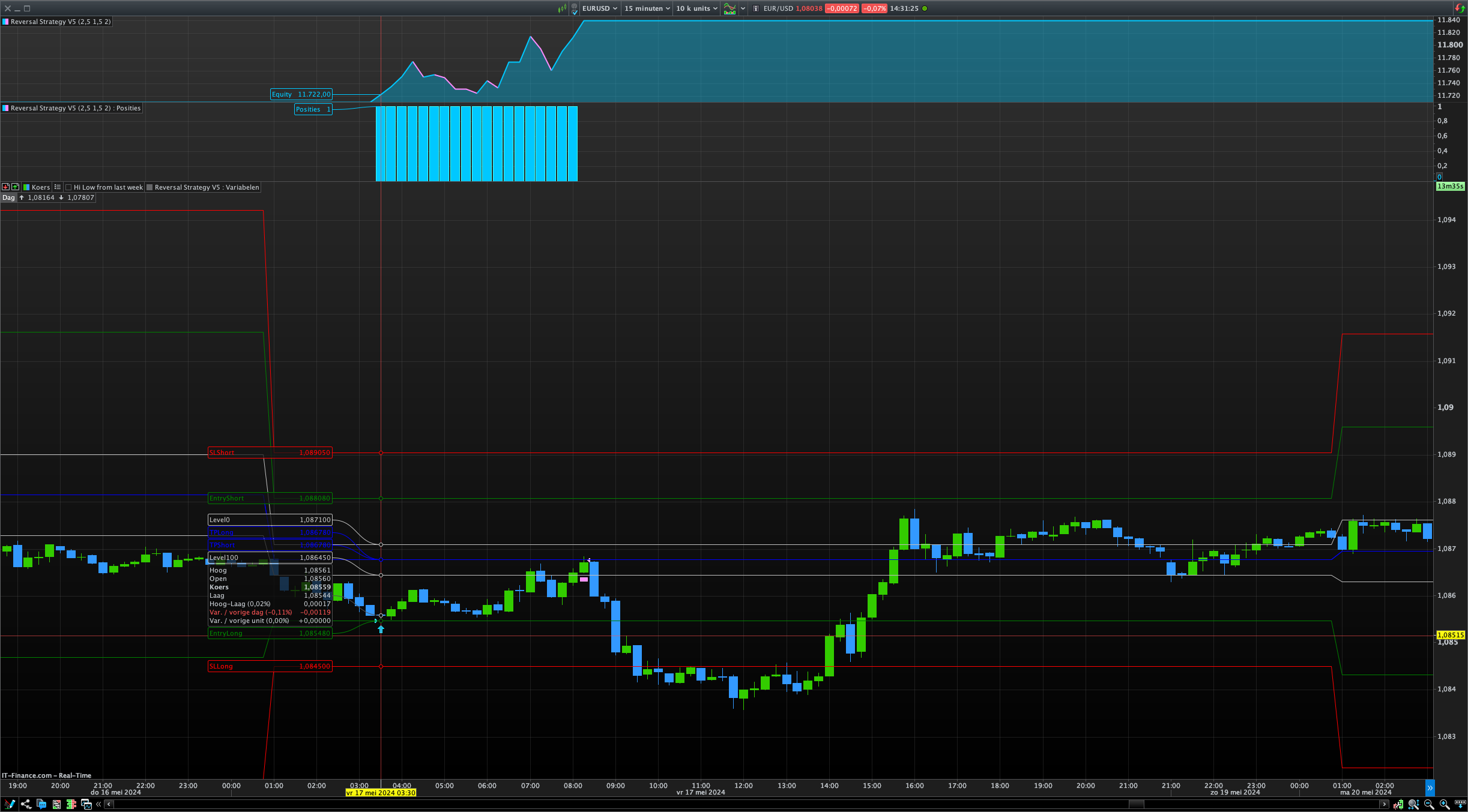
Task: Open the 15 minuten timeframe dropdown
Action: 647,8
